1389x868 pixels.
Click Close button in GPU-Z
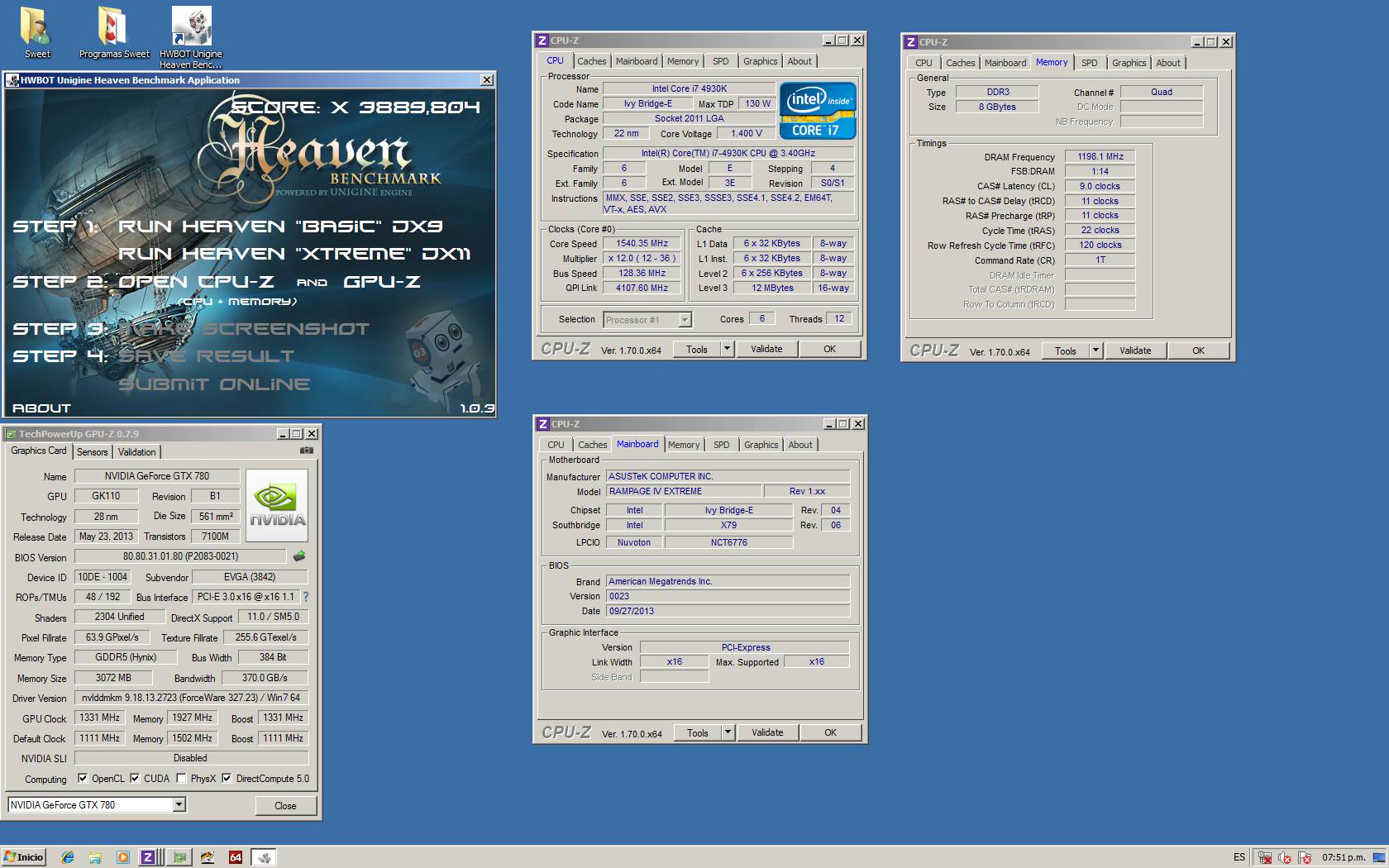[285, 805]
